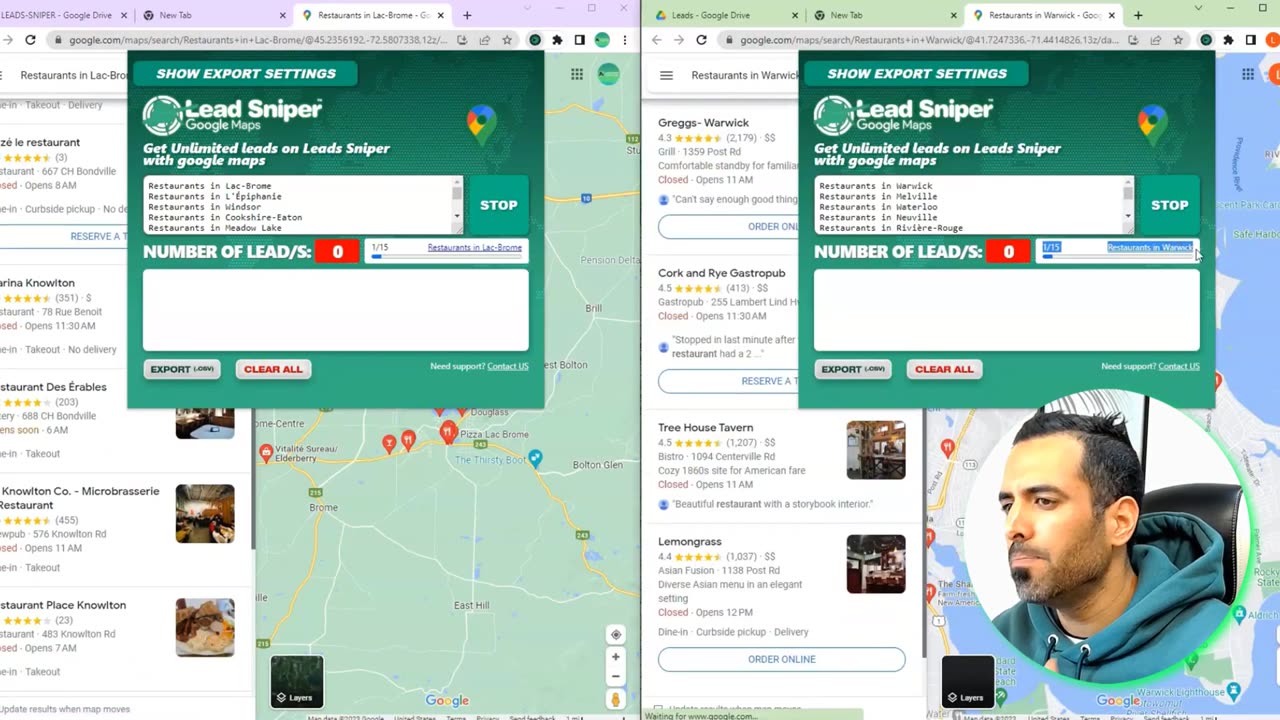The image size is (1280, 720).
Task: Show Export Settings in left Lead Sniper
Action: (245, 73)
